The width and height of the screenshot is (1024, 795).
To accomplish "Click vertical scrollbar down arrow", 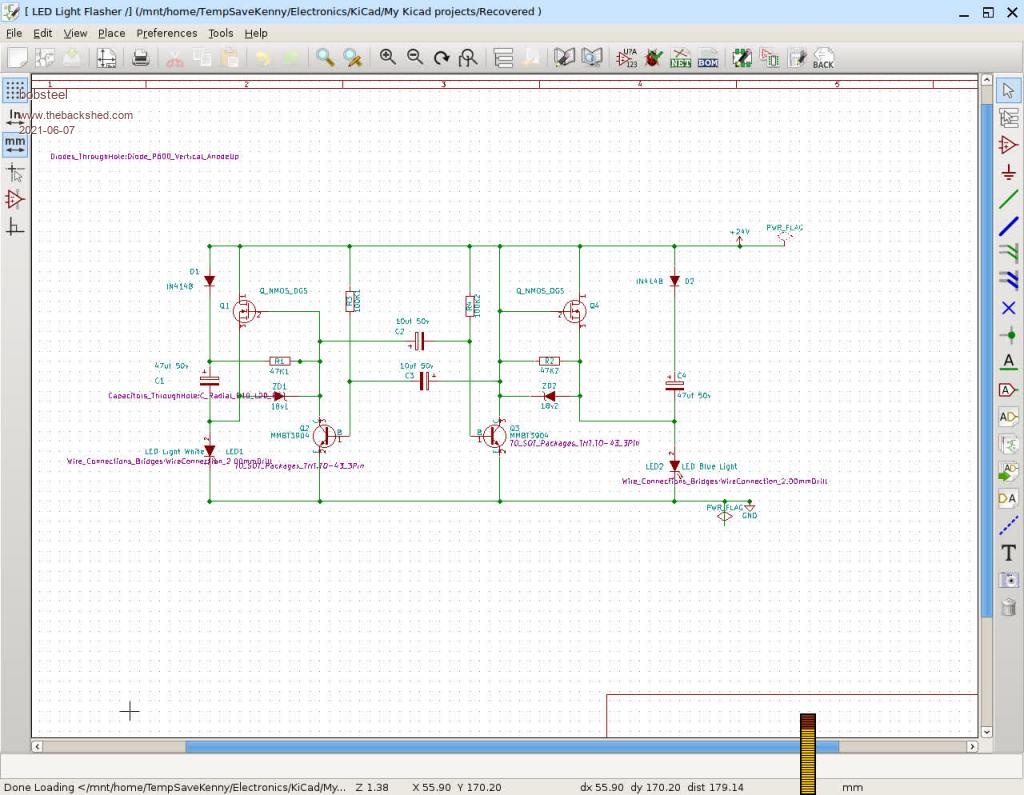I will click(987, 731).
